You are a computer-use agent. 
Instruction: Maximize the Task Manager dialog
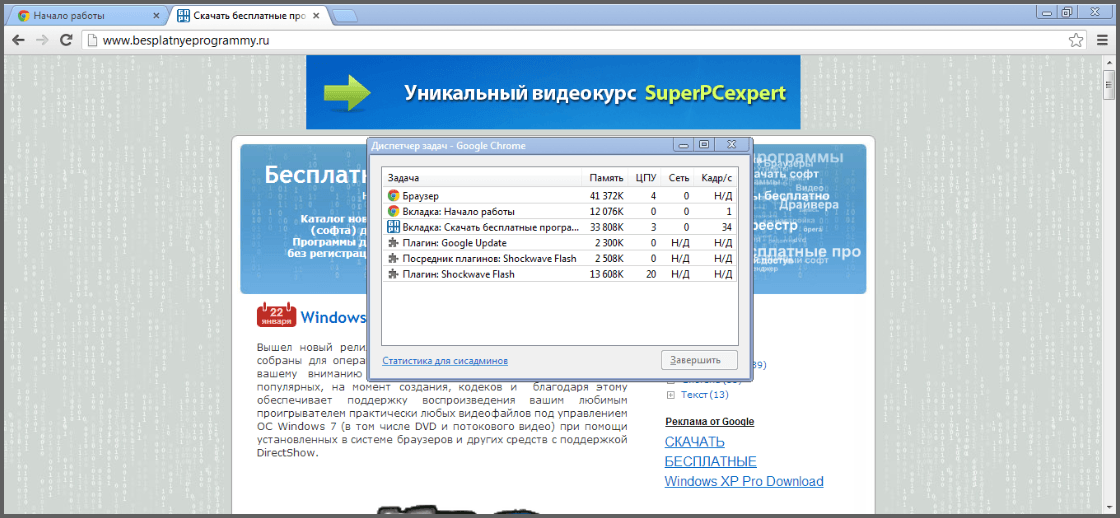704,144
